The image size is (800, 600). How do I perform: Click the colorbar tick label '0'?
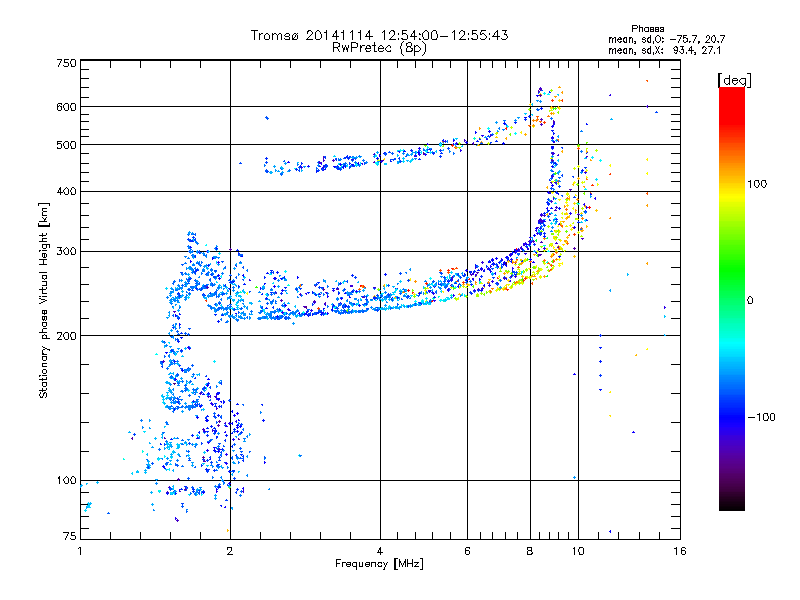(x=750, y=301)
